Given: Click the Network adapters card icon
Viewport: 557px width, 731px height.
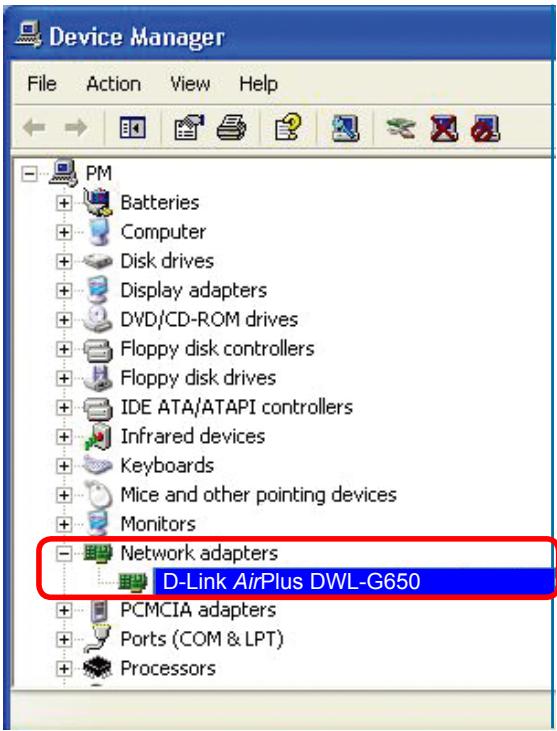Looking at the screenshot, I should 98,553.
